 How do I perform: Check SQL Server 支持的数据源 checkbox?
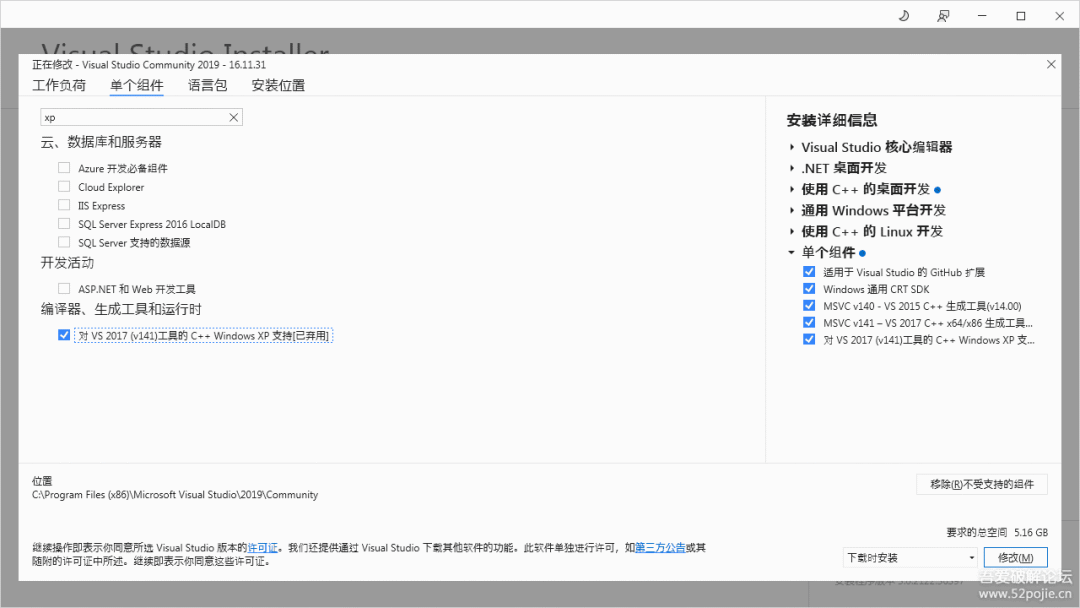(64, 242)
